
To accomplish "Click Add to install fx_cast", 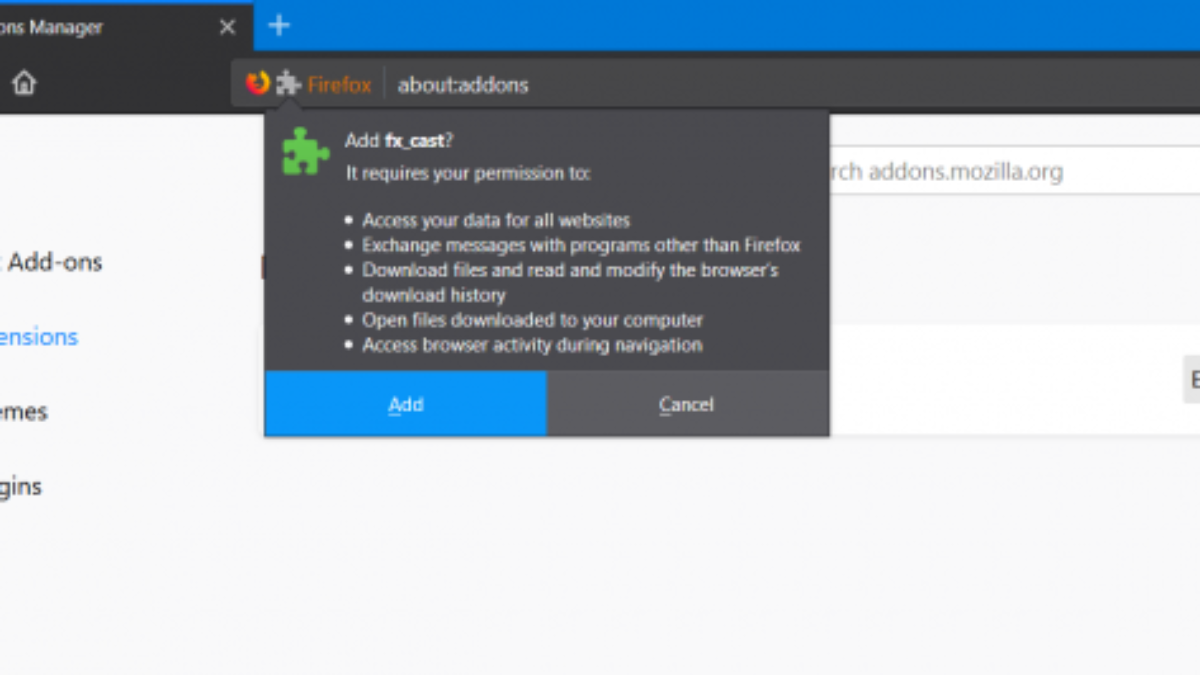I will [x=406, y=404].
